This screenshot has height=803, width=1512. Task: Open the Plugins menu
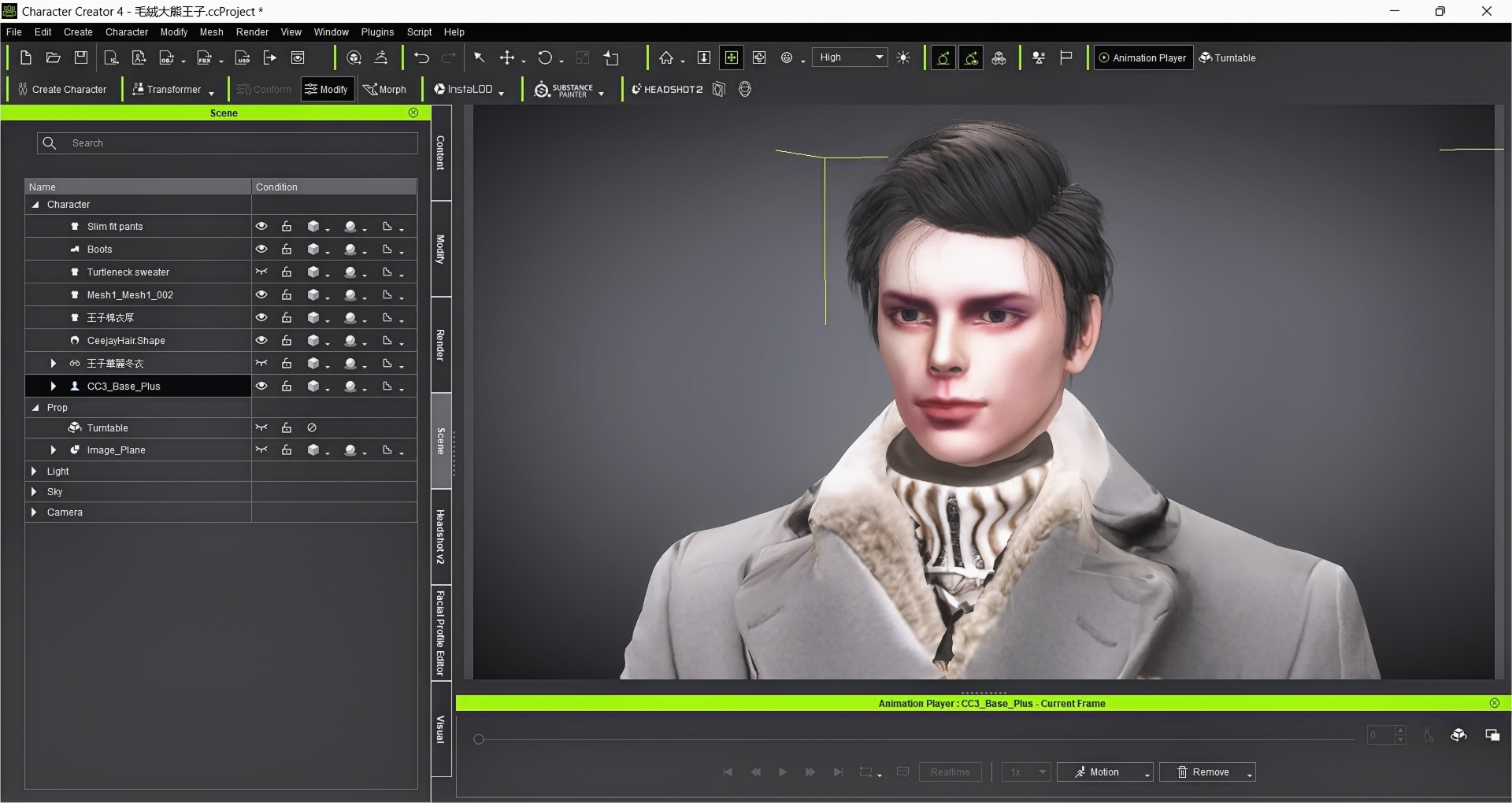(x=377, y=32)
